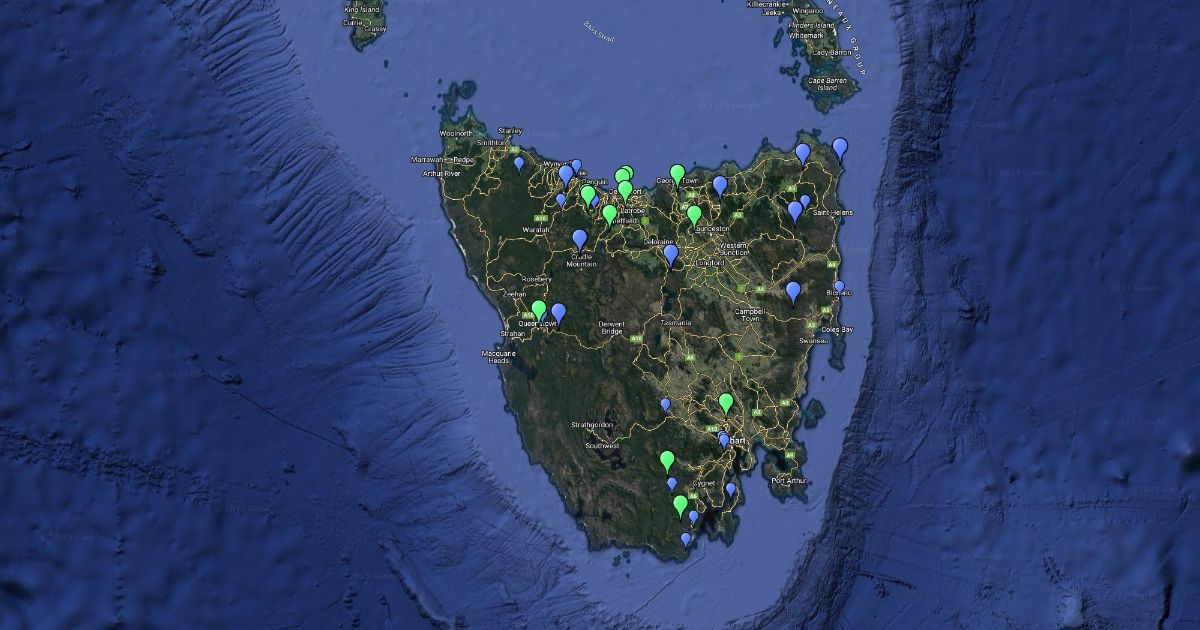This screenshot has width=1200, height=630.
Task: Select the Strahan label
Action: [512, 334]
